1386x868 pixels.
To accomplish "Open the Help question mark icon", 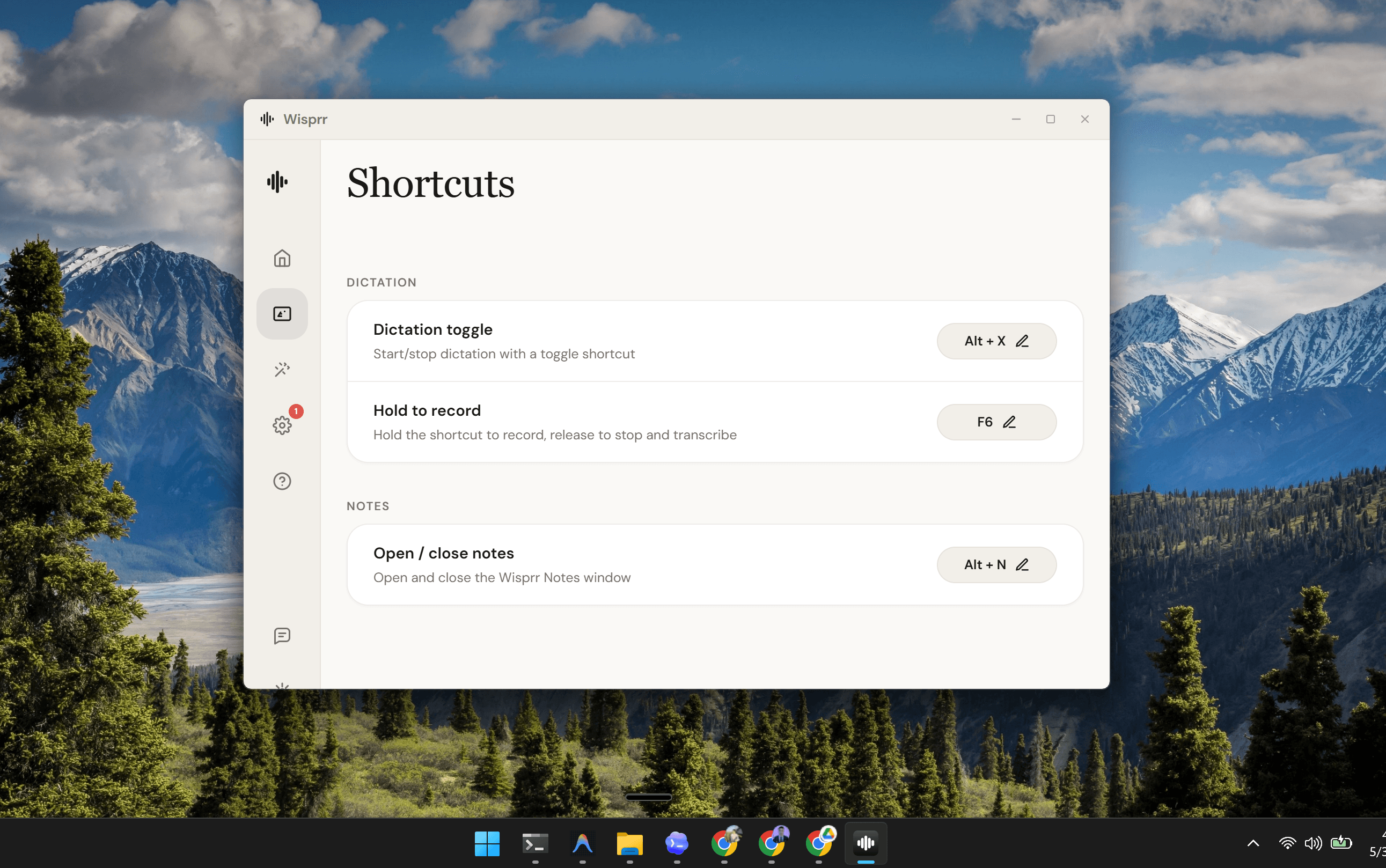I will pos(282,481).
